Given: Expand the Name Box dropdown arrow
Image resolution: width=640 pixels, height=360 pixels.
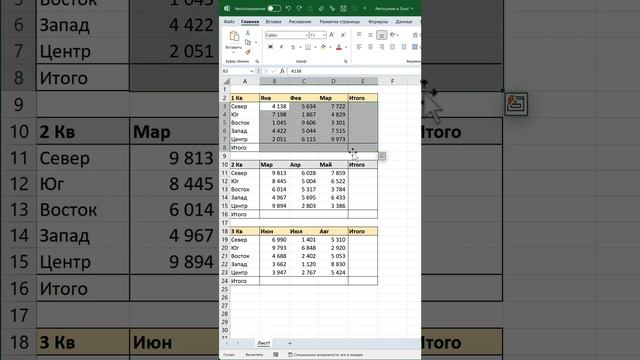Looking at the screenshot, I should tap(252, 71).
